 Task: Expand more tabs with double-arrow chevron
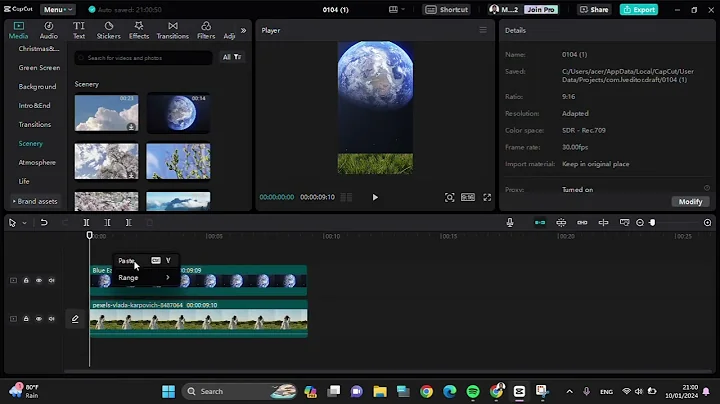[x=243, y=31]
